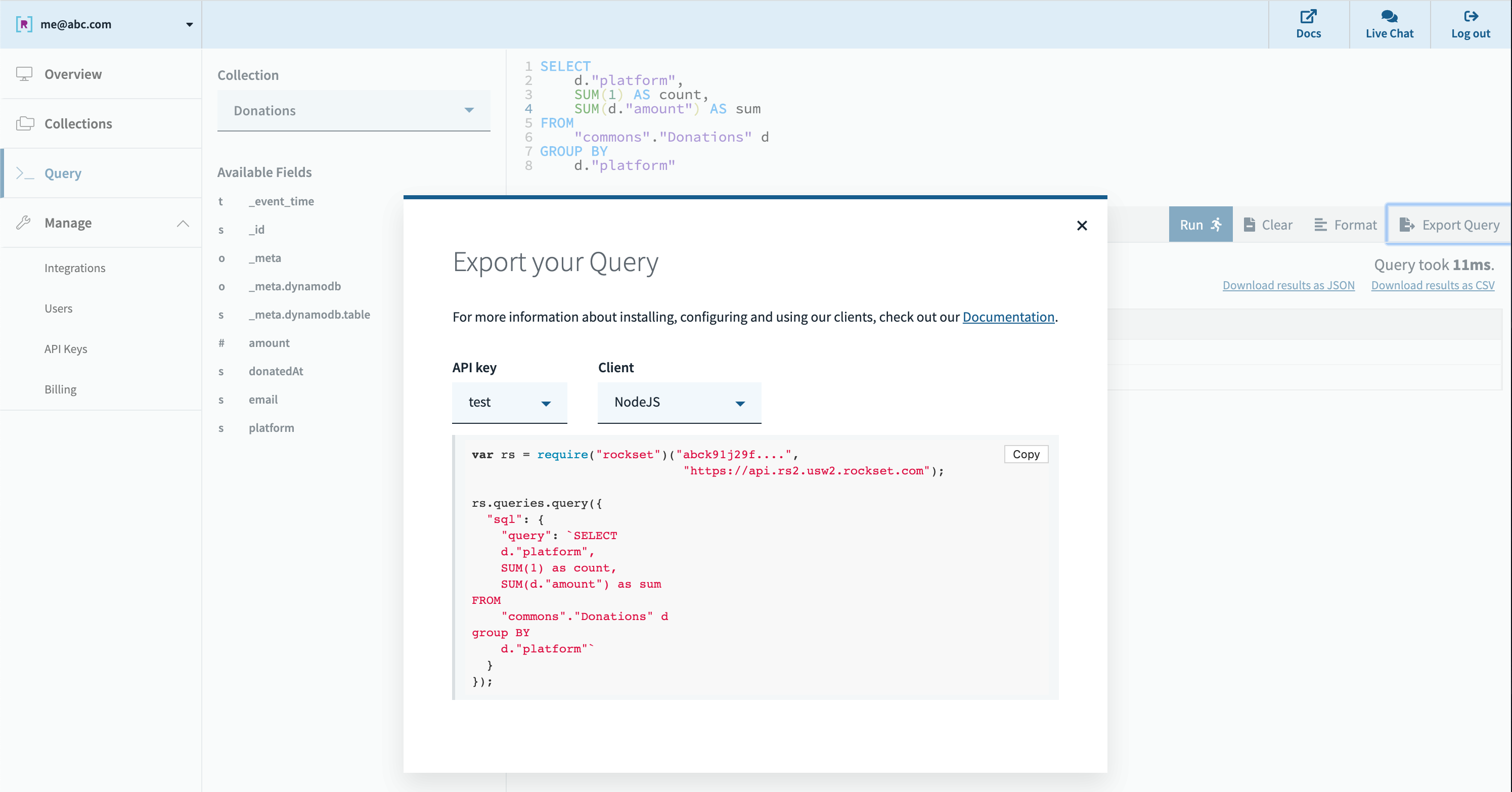This screenshot has height=792, width=1512.
Task: Click the Collections folder icon
Action: tap(25, 123)
